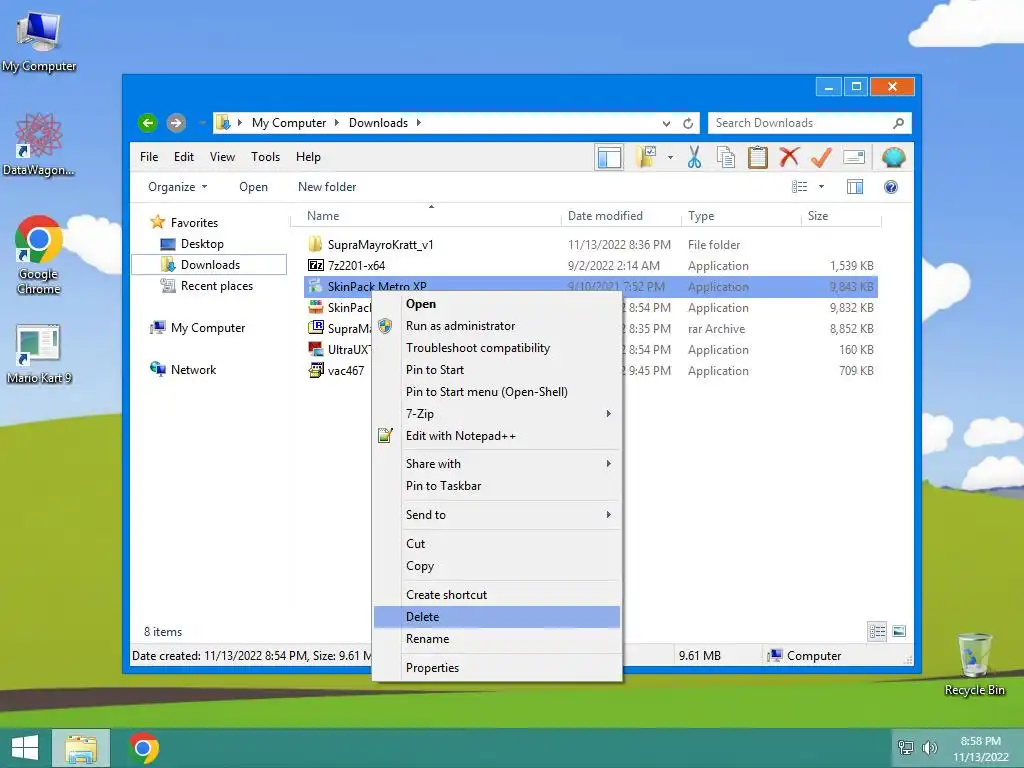The image size is (1024, 768).
Task: Expand the chevron after My Computer breadcrumb
Action: (337, 123)
